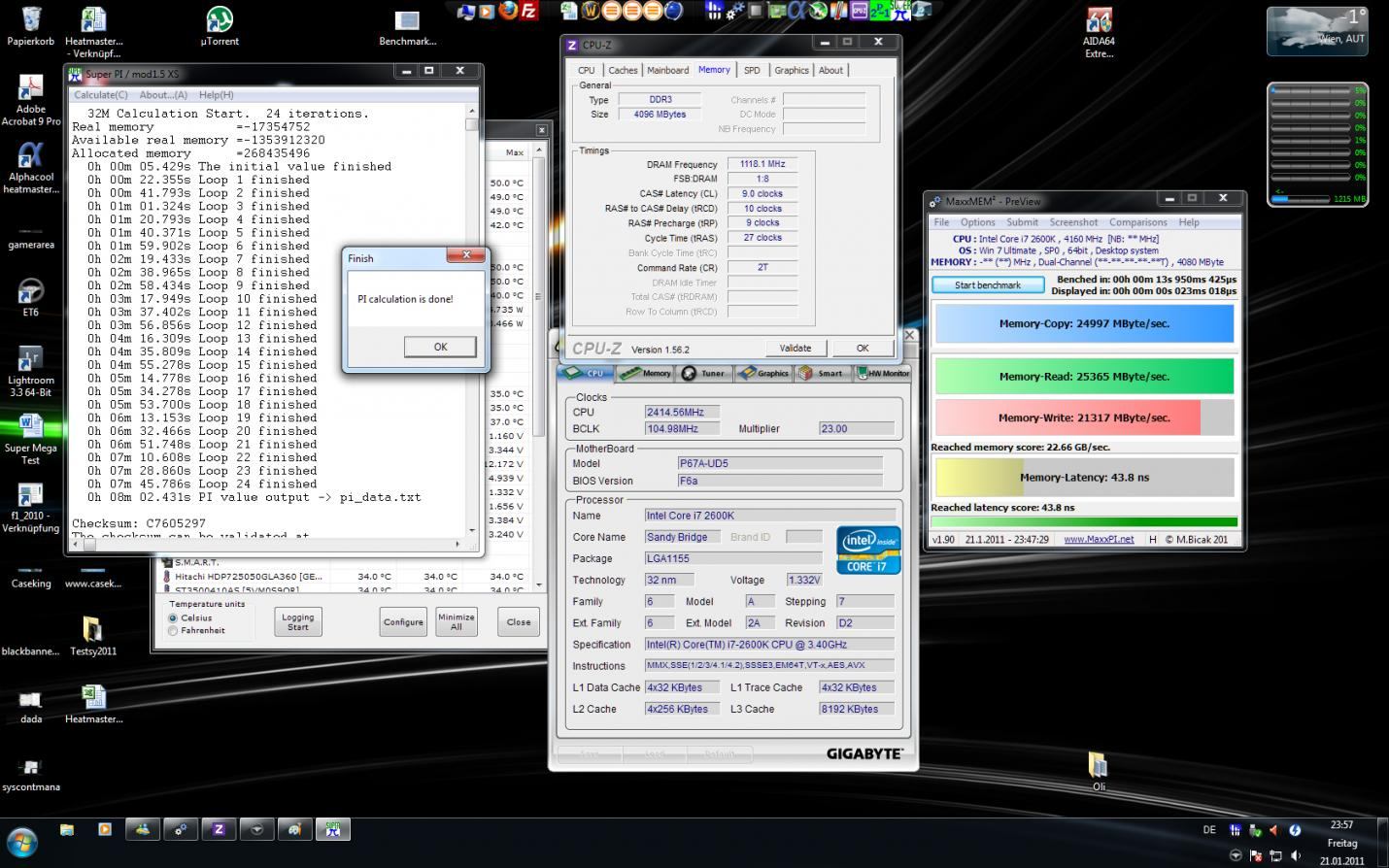
Task: Launch Firefox from the top dock
Action: [508, 11]
